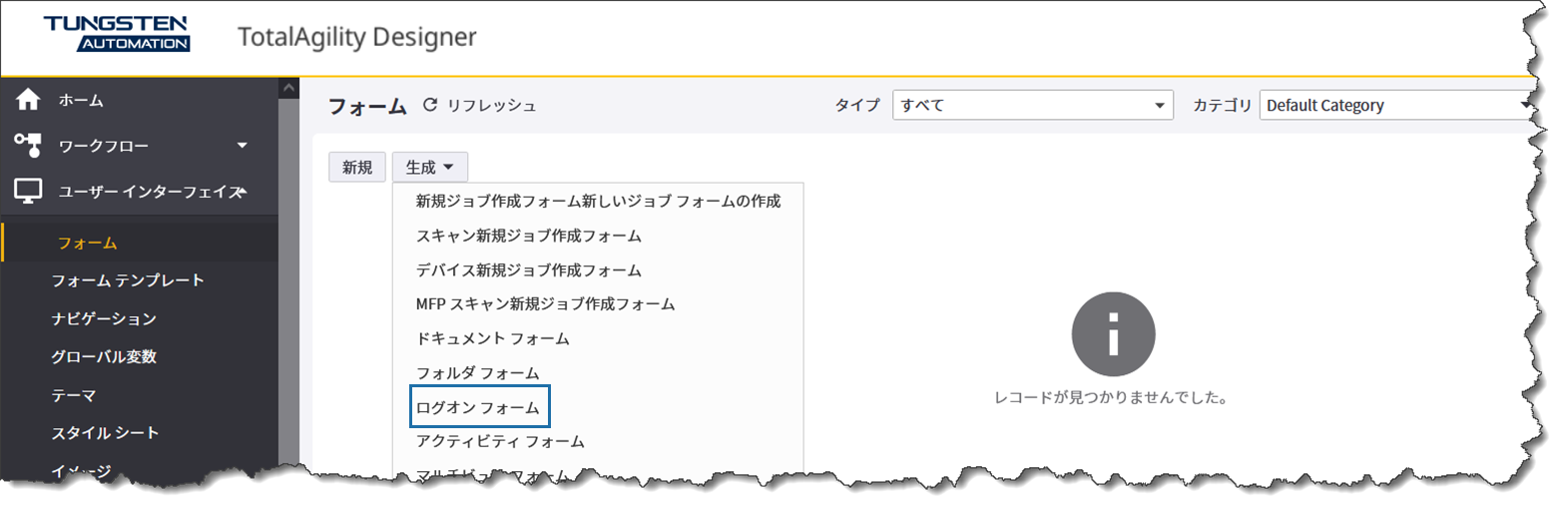This screenshot has height=512, width=1568.
Task: Click the refresh circular arrow icon
Action: point(430,105)
